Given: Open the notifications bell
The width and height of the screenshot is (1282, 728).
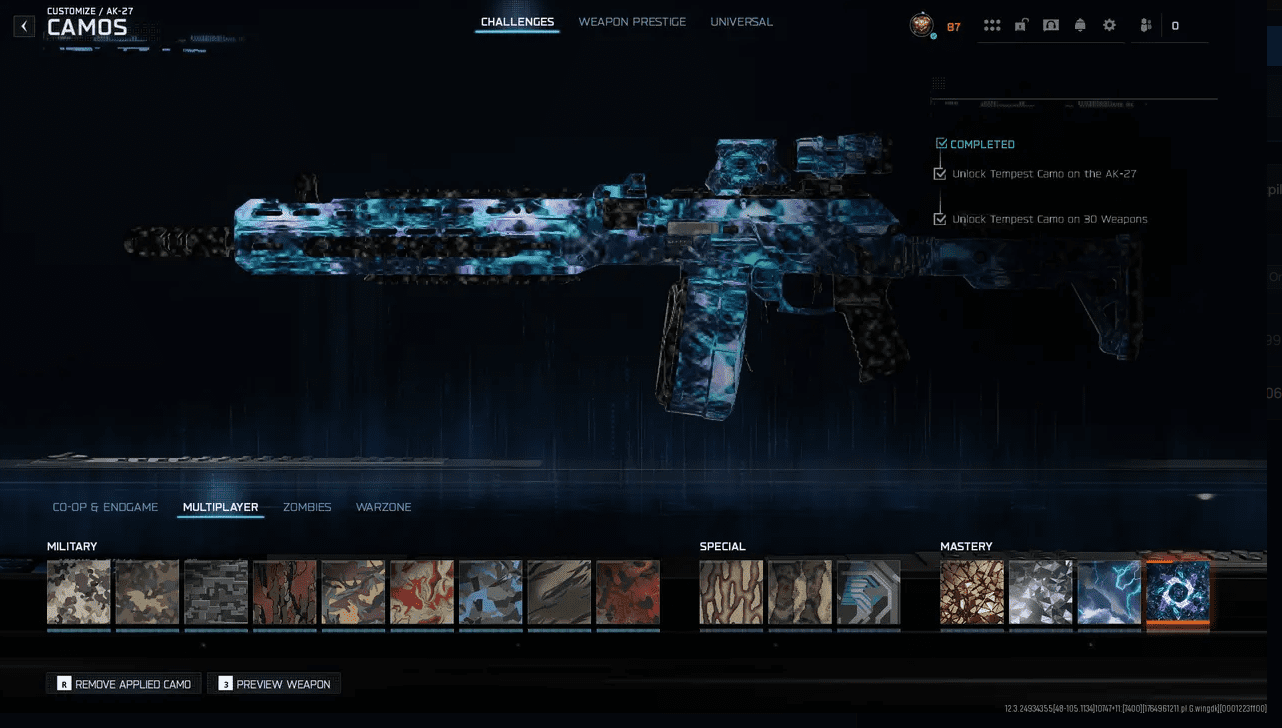Looking at the screenshot, I should click(x=1080, y=26).
